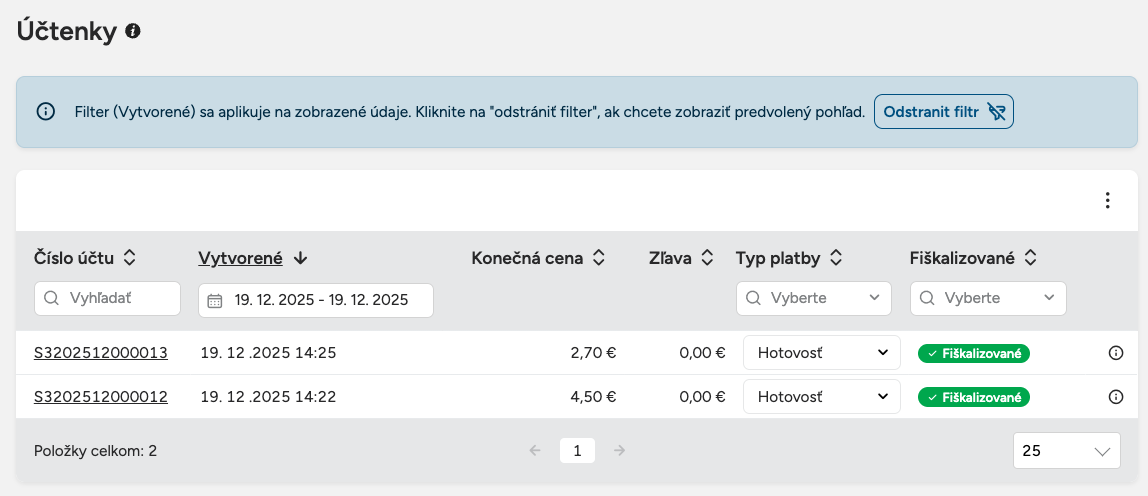This screenshot has width=1148, height=496.
Task: Open receipt S3202512000013 link
Action: (x=101, y=353)
